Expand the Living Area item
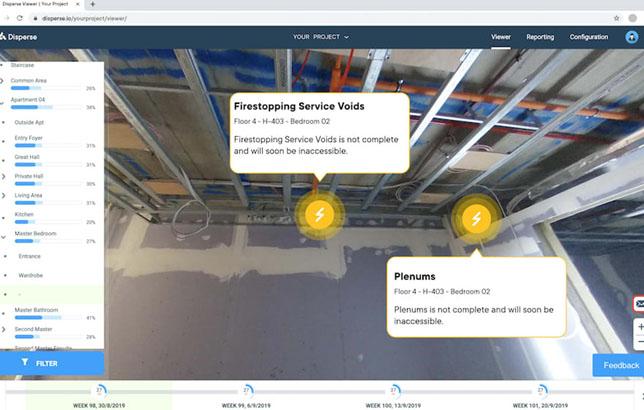The width and height of the screenshot is (644, 410). pos(4,196)
